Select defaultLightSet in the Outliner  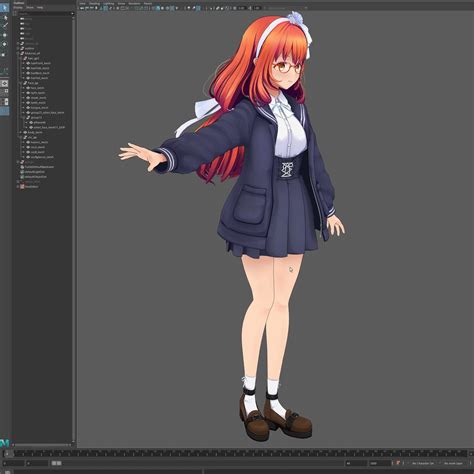(35, 172)
